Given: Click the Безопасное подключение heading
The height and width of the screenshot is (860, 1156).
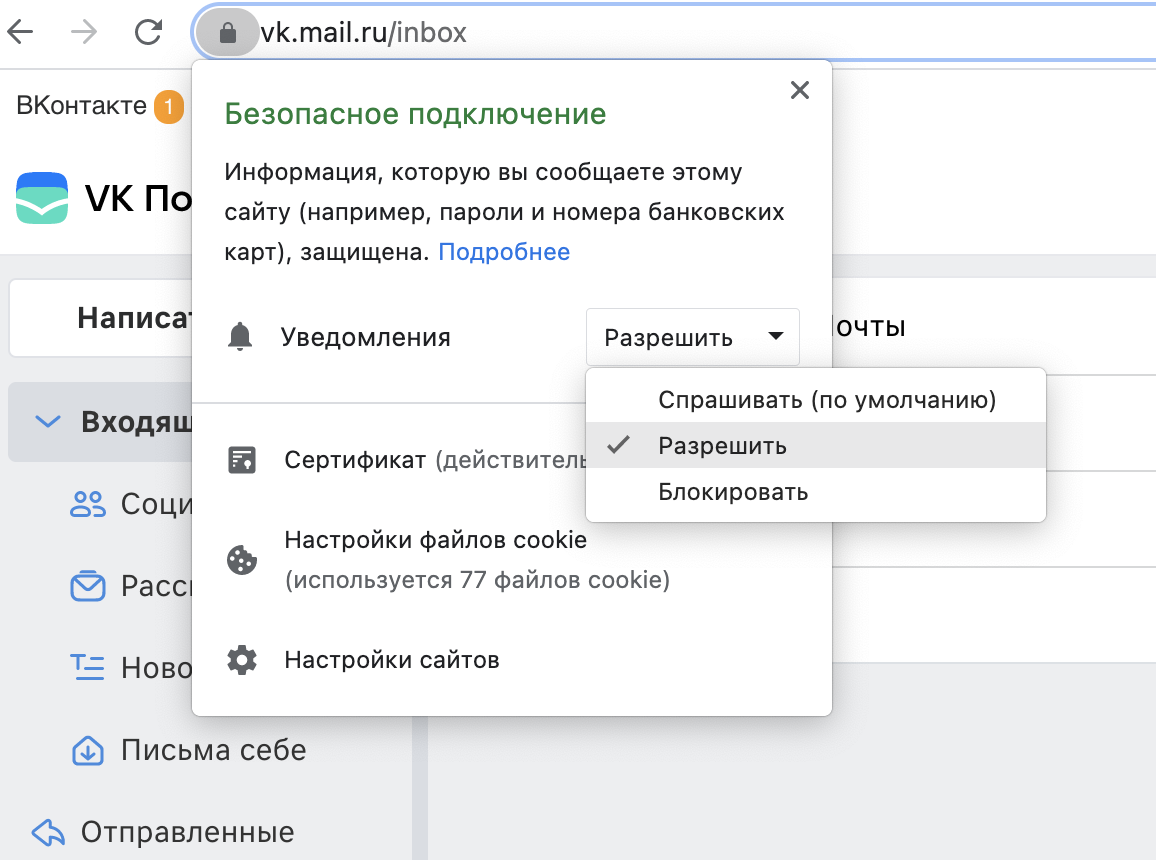Looking at the screenshot, I should click(415, 114).
